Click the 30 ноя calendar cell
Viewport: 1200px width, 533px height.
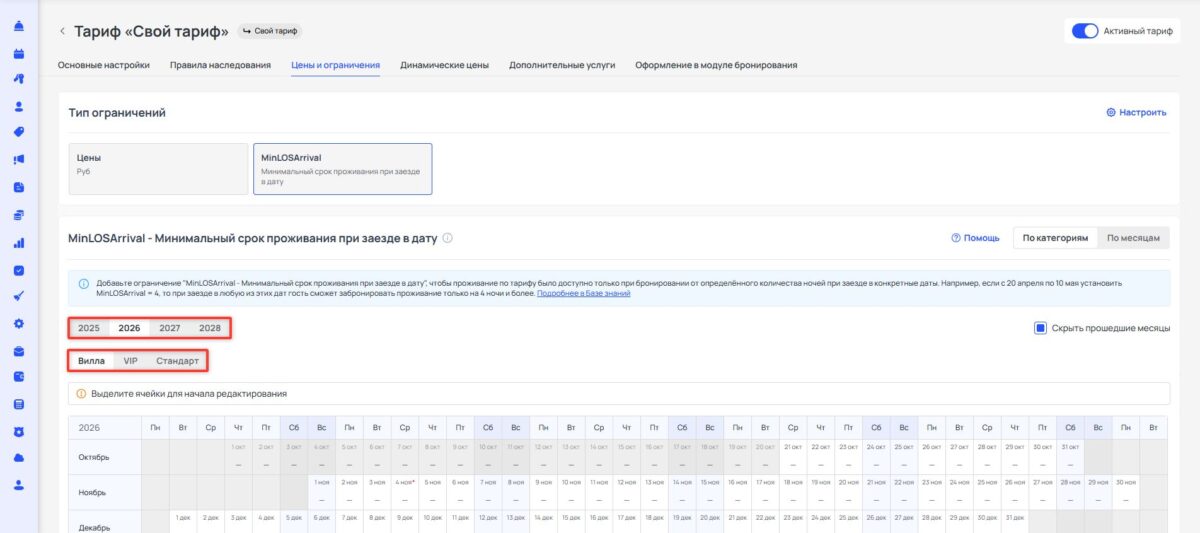click(x=1126, y=491)
